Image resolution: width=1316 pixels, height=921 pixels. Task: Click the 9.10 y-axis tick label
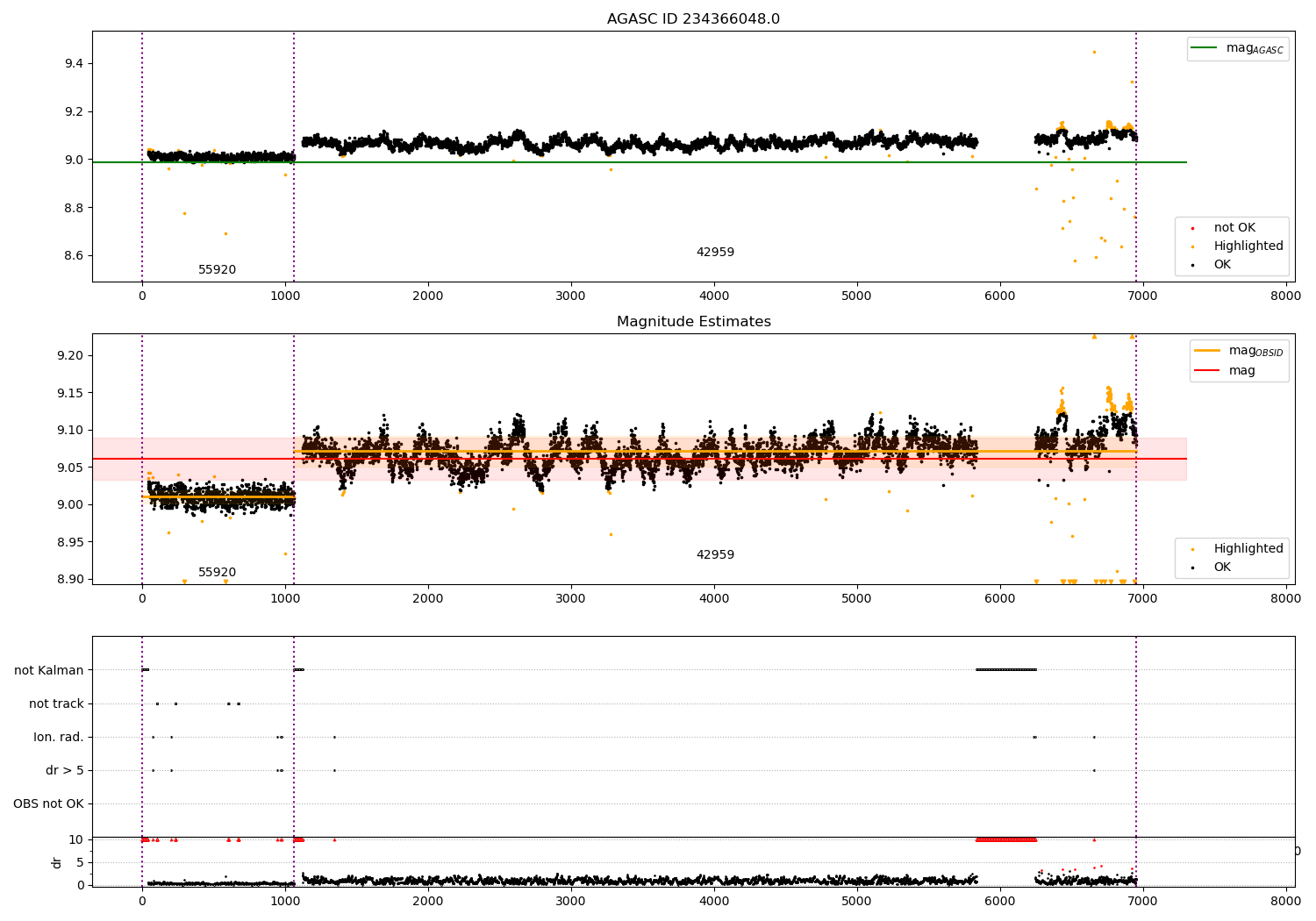69,431
